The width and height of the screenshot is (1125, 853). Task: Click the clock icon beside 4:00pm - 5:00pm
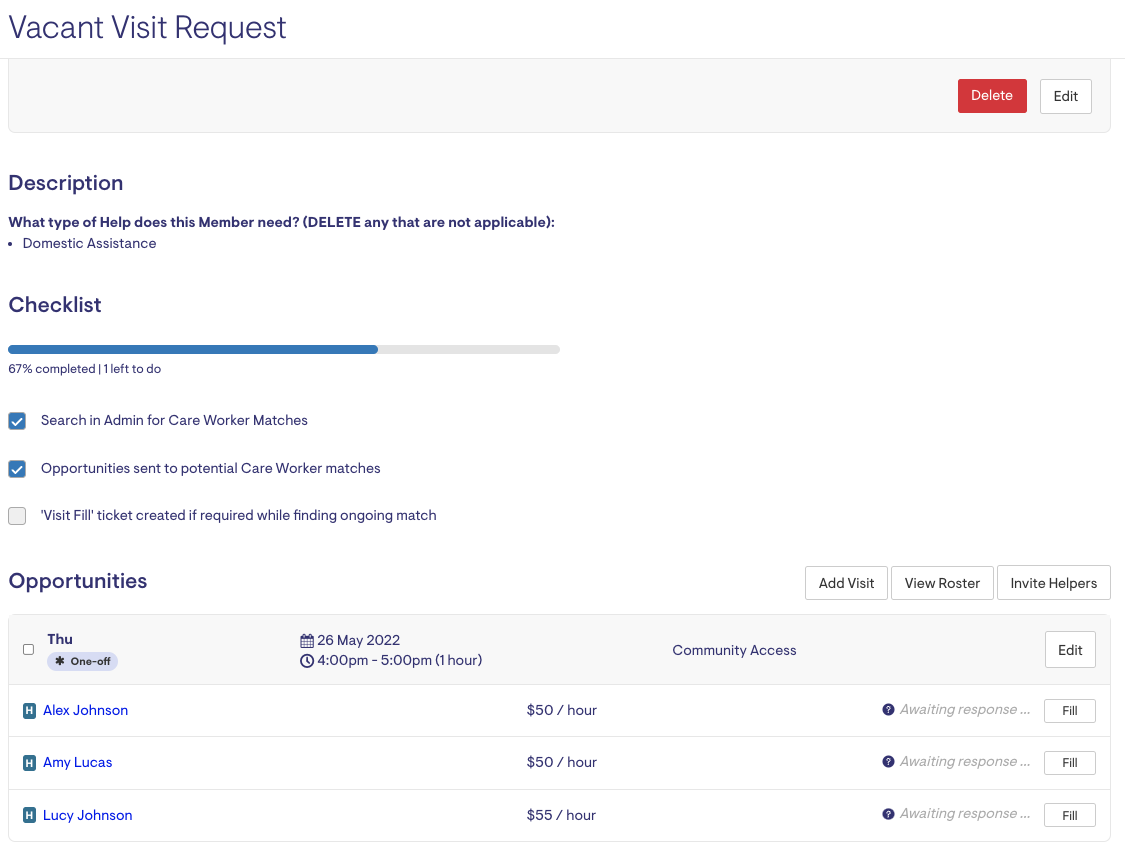[x=307, y=661]
